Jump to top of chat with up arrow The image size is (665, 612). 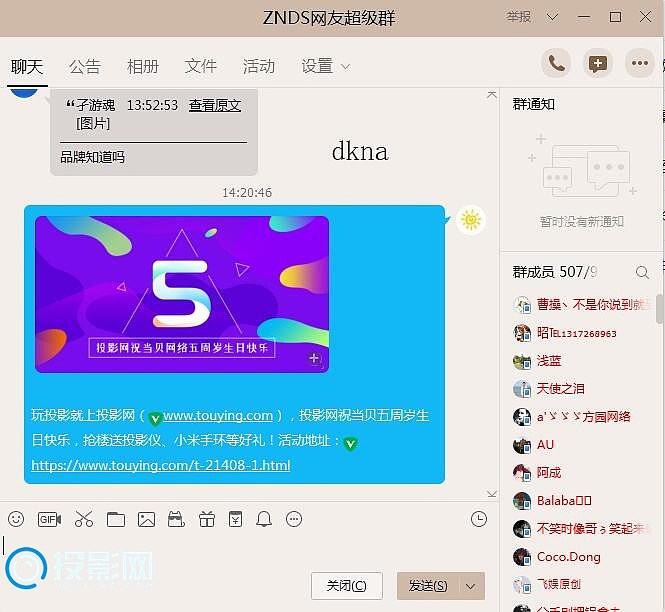click(492, 95)
